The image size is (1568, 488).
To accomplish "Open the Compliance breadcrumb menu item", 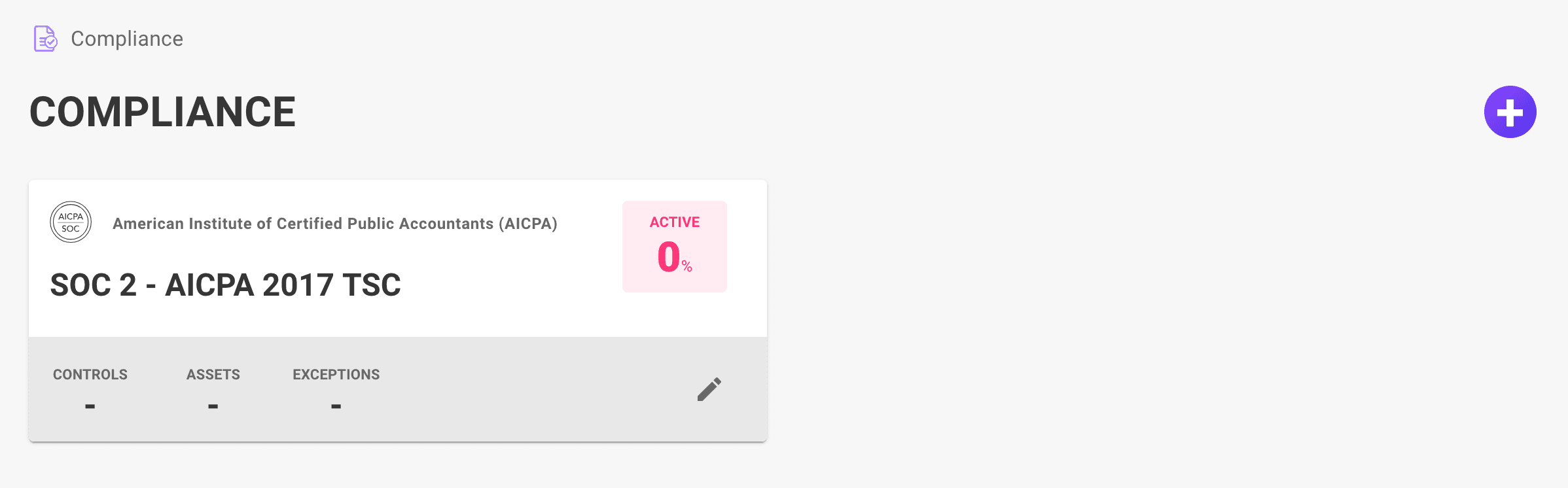I will (126, 39).
